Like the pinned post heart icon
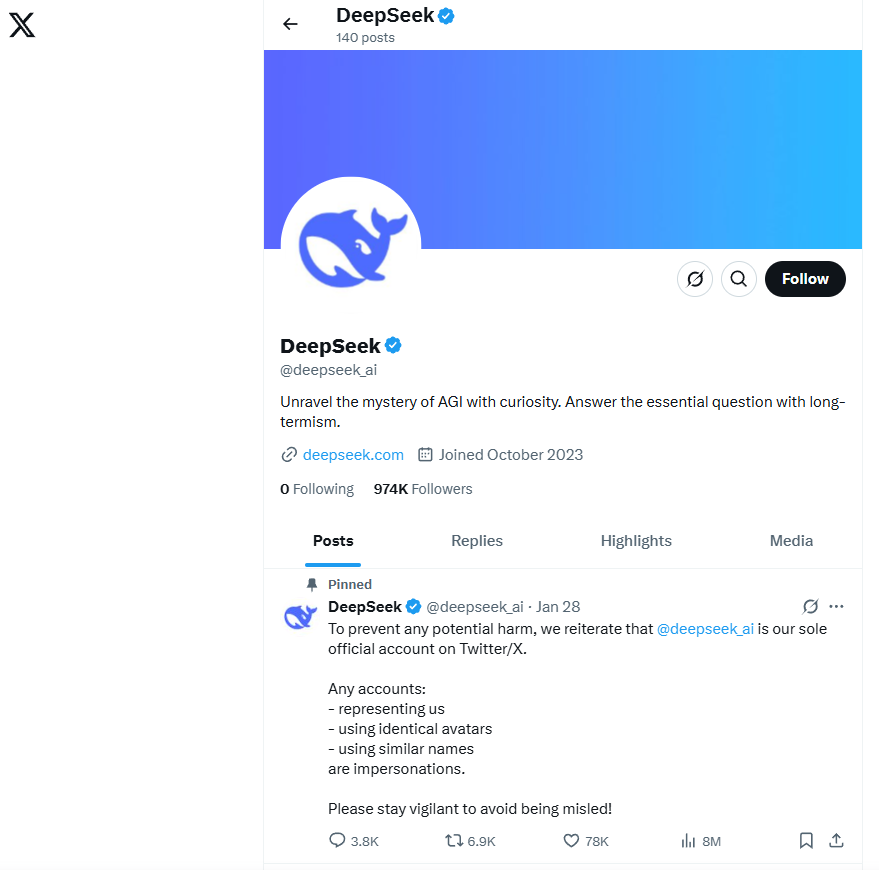Screen dimensions: 879x870 (x=585, y=840)
